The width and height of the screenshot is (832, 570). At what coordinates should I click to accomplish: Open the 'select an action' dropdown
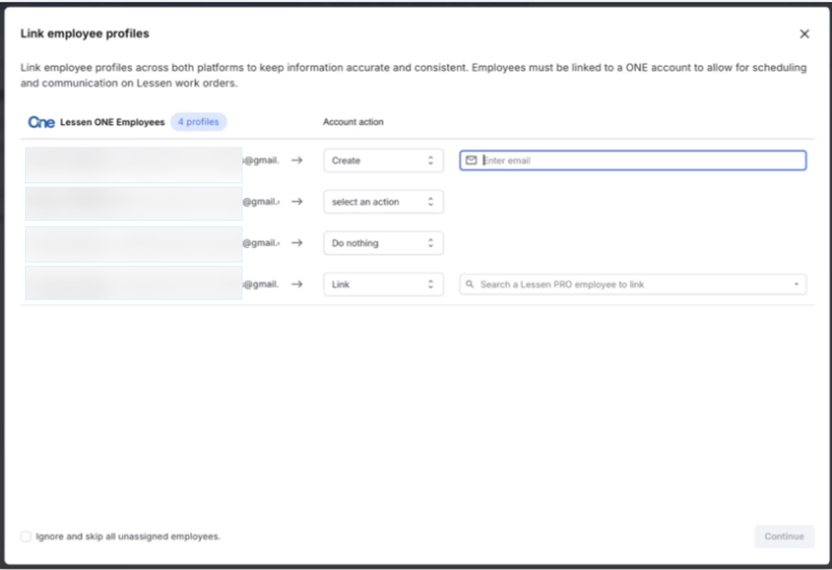tap(383, 202)
